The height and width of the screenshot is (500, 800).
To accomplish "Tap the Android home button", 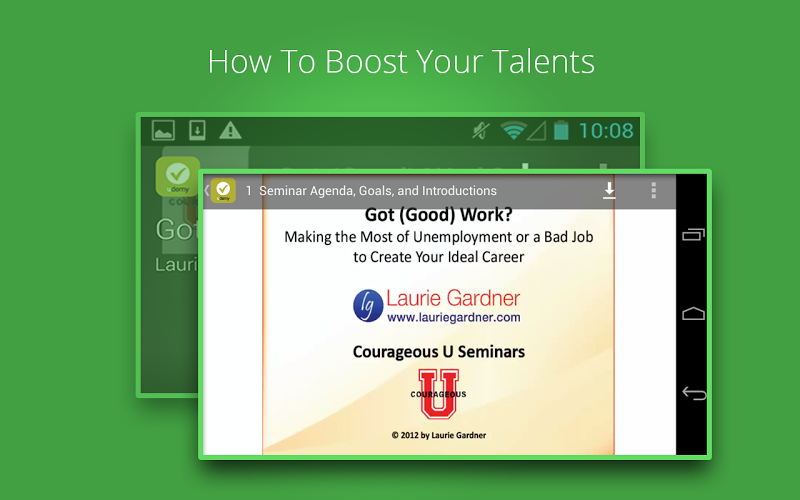I will pyautogui.click(x=693, y=313).
